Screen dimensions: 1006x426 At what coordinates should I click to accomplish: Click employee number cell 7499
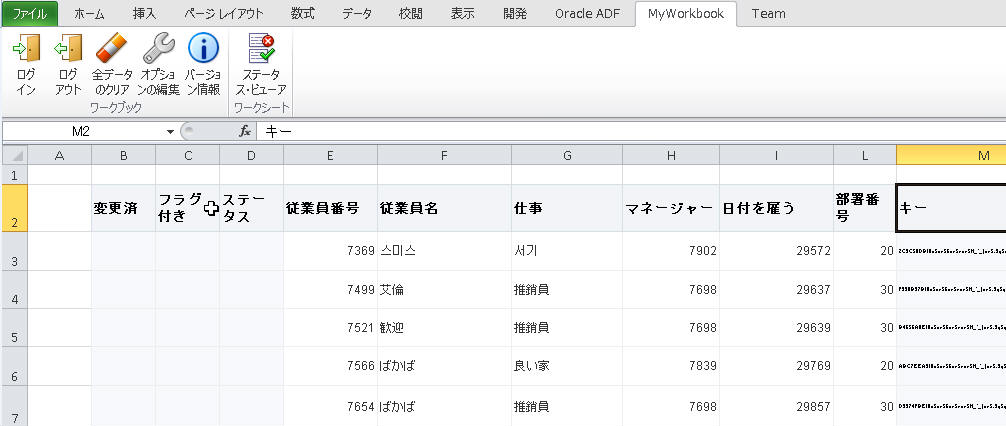point(330,289)
